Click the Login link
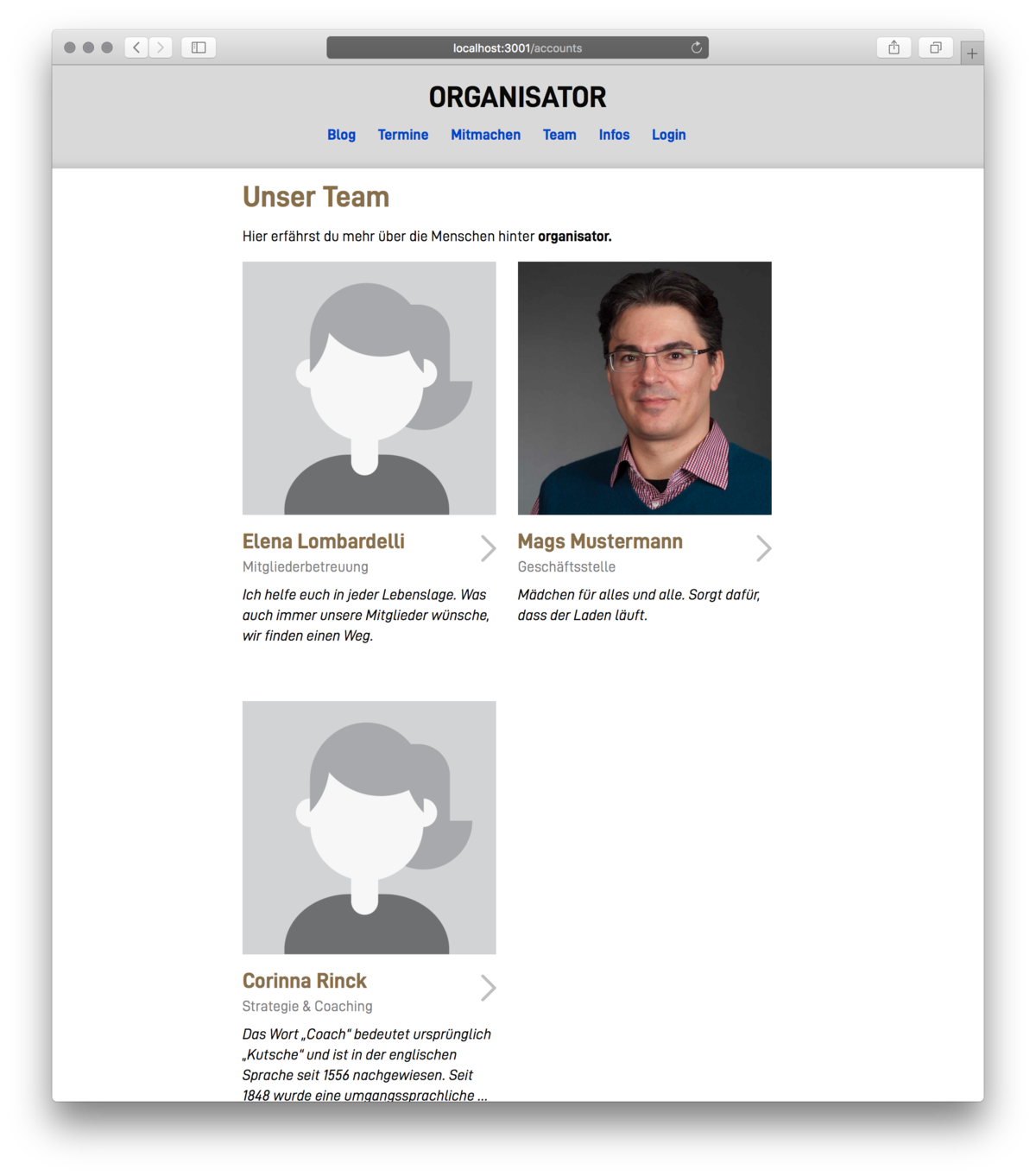 point(668,135)
